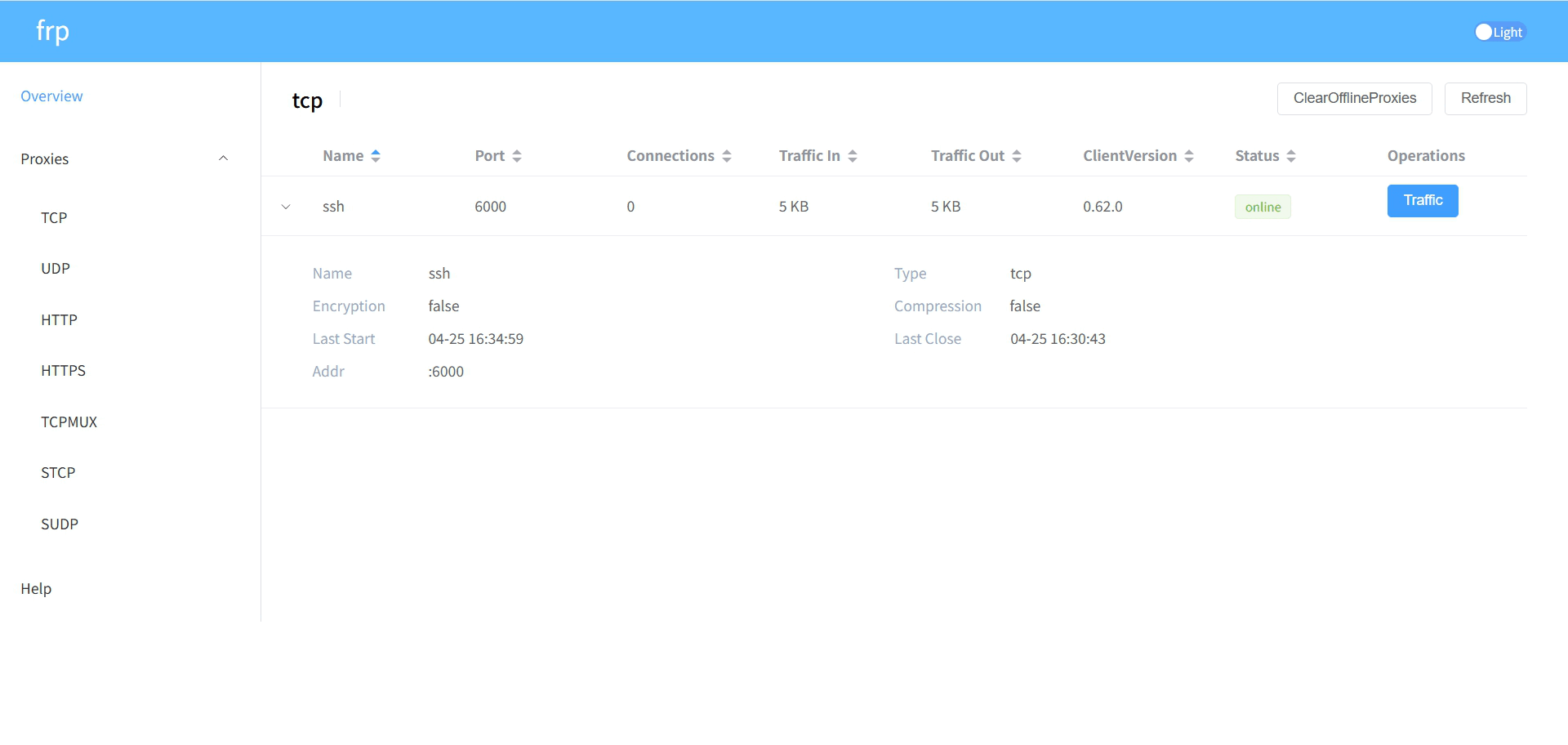Click the online status tag
This screenshot has width=1568, height=745.
[x=1263, y=207]
